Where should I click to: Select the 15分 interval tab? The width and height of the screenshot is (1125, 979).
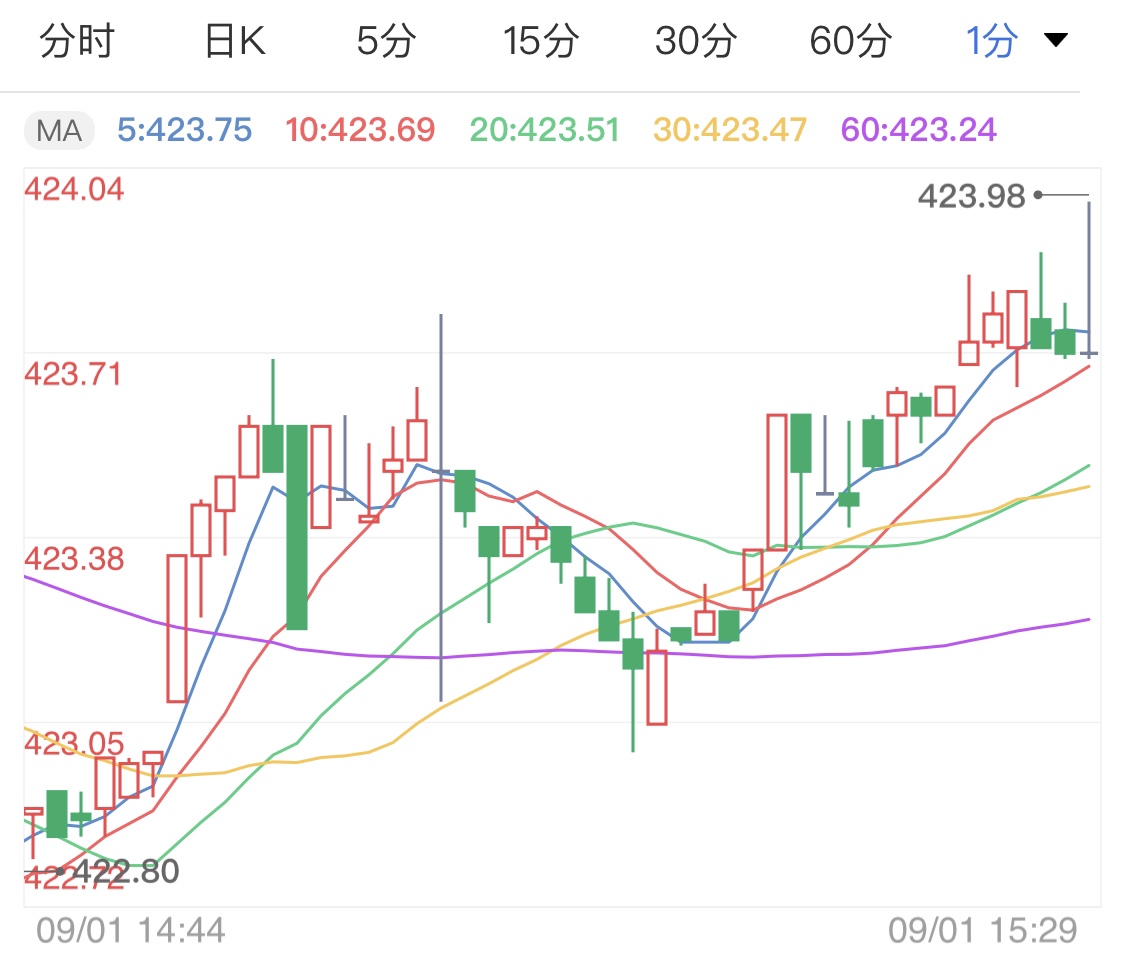540,40
